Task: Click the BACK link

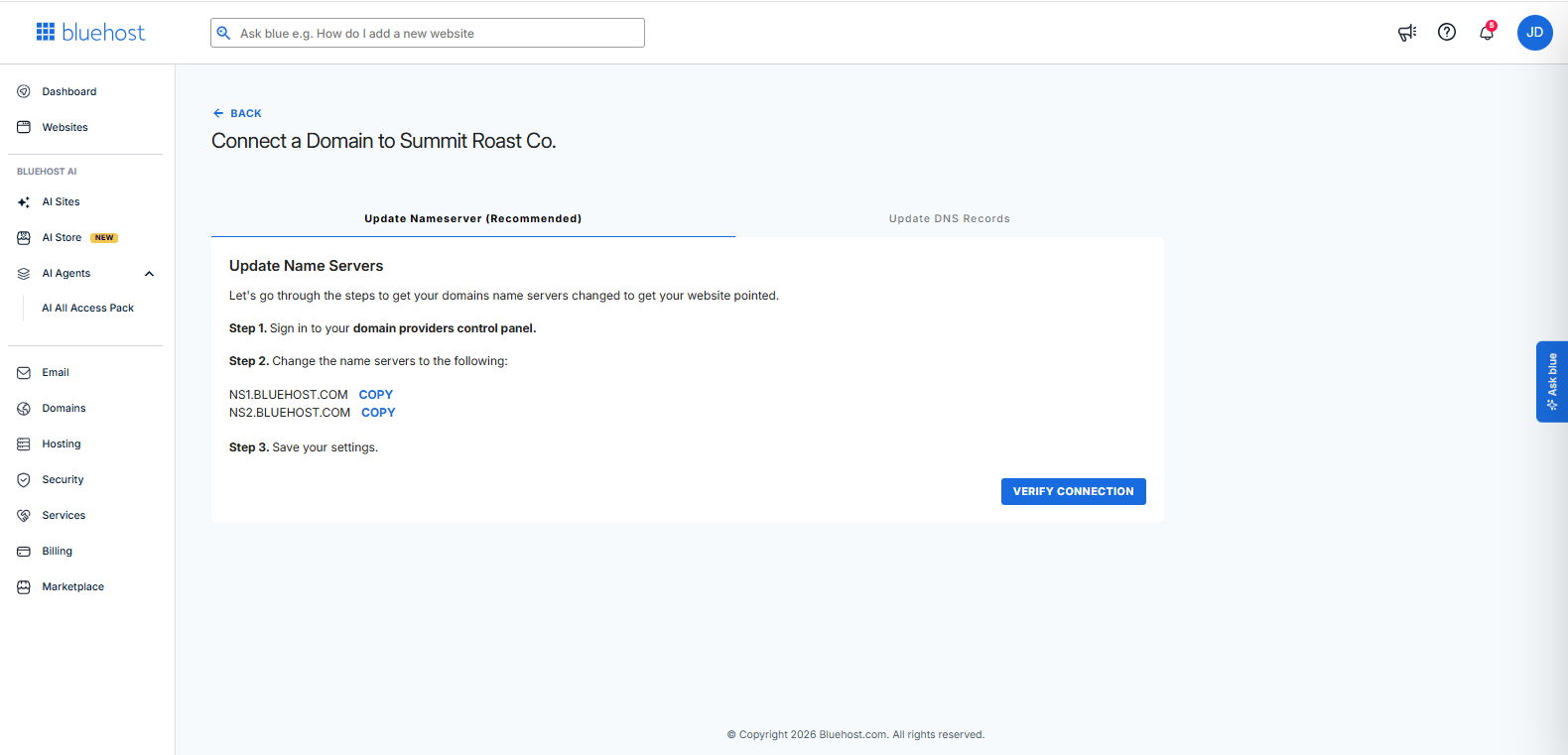Action: tap(237, 113)
